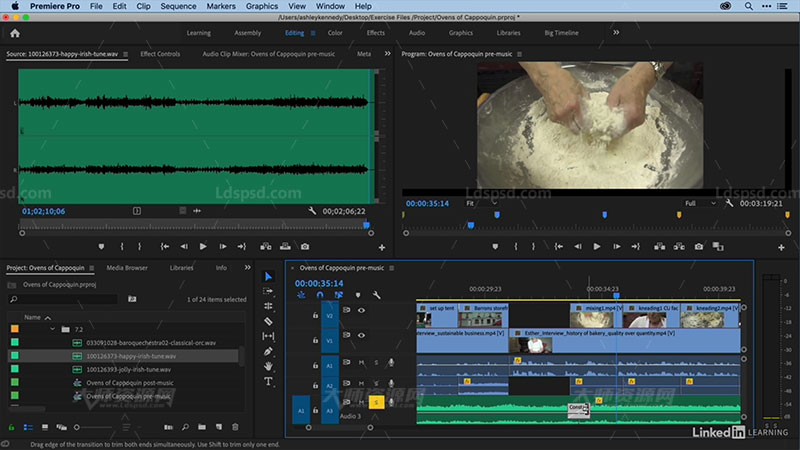Toggle Snap magnet in timeline

320,295
